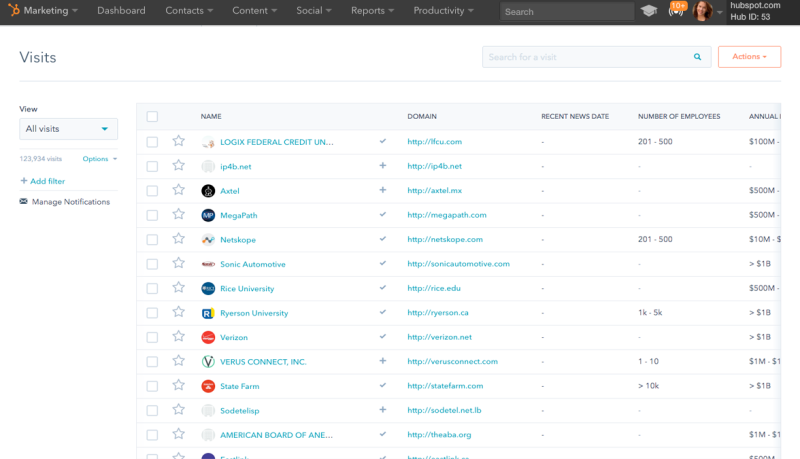Open the Productivity menu
The height and width of the screenshot is (459, 800).
point(443,10)
